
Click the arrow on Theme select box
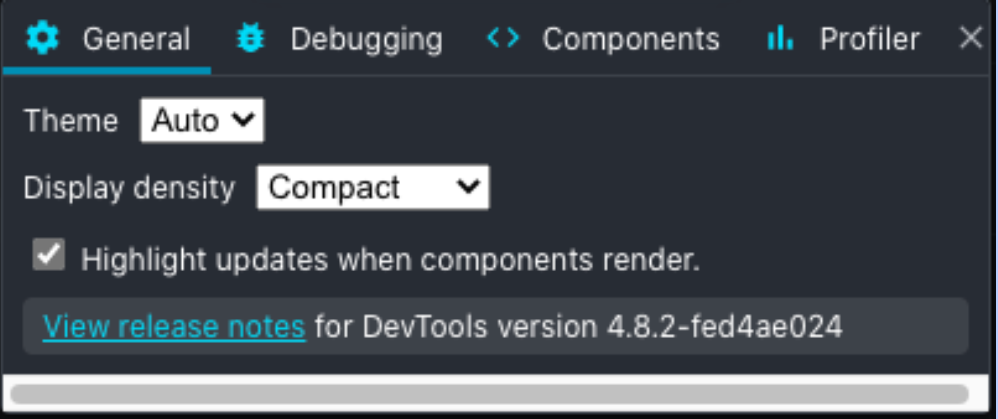pos(242,120)
